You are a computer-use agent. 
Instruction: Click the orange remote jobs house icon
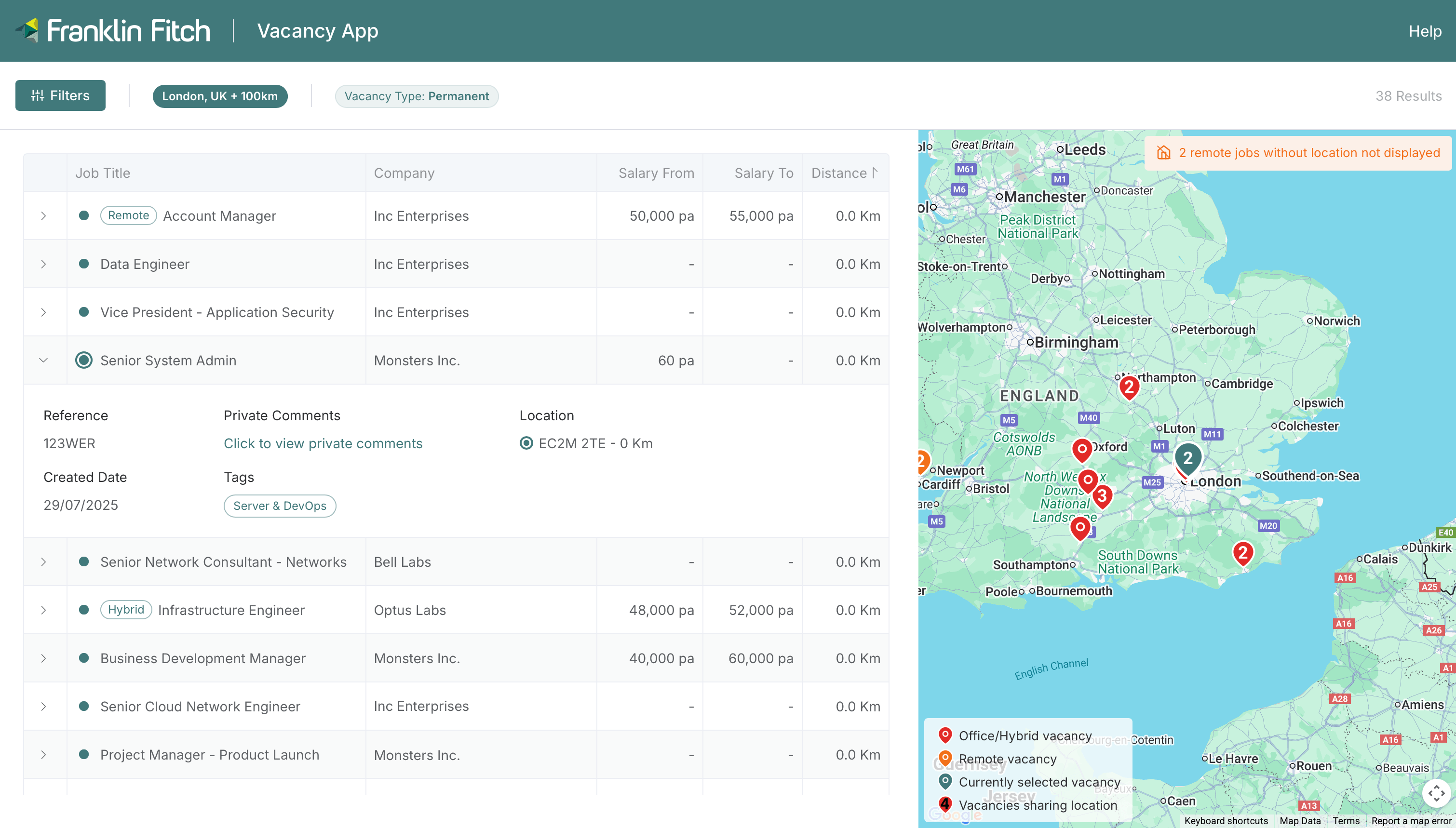click(1164, 152)
